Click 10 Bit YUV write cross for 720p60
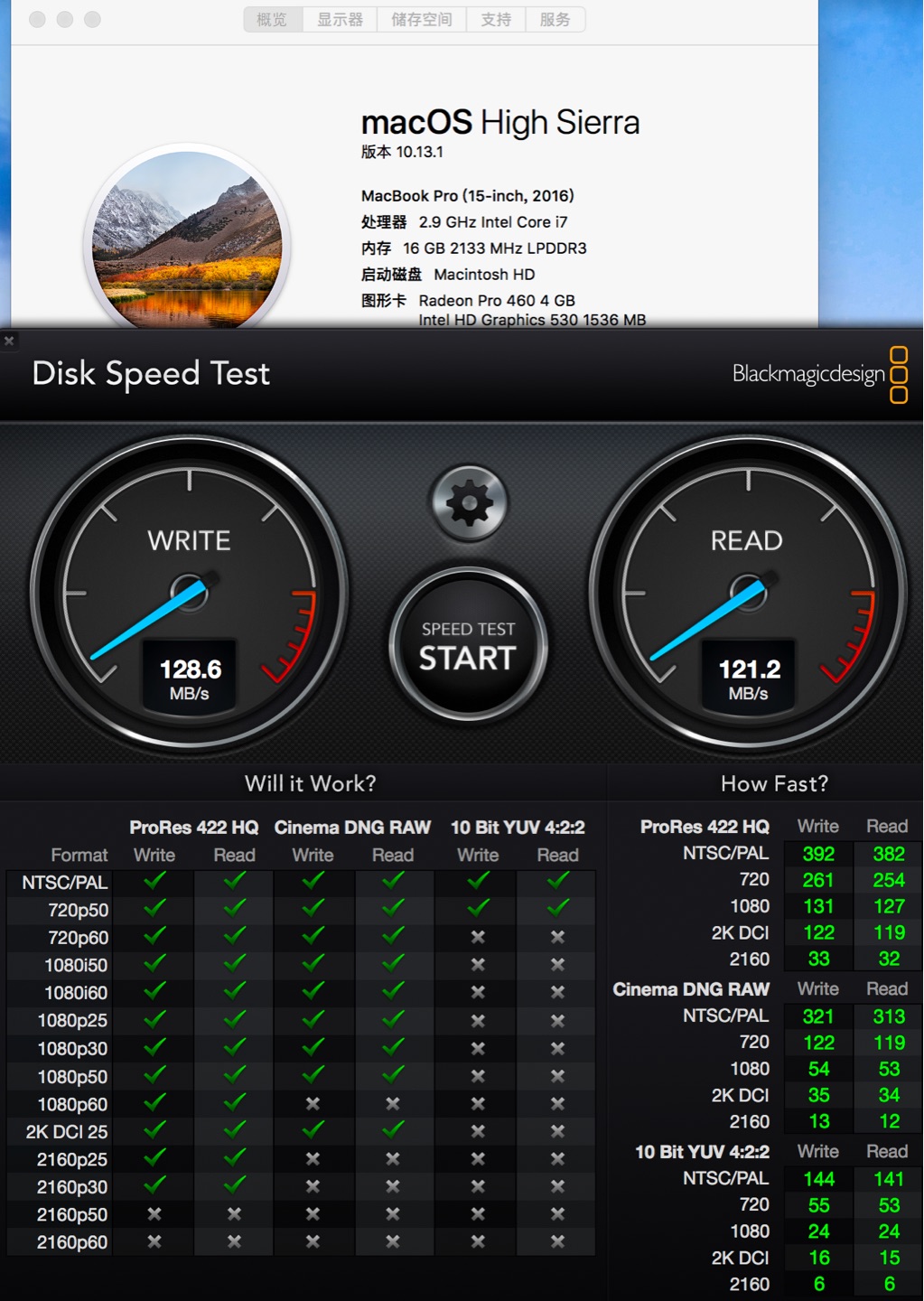The width and height of the screenshot is (924, 1301). 478,937
